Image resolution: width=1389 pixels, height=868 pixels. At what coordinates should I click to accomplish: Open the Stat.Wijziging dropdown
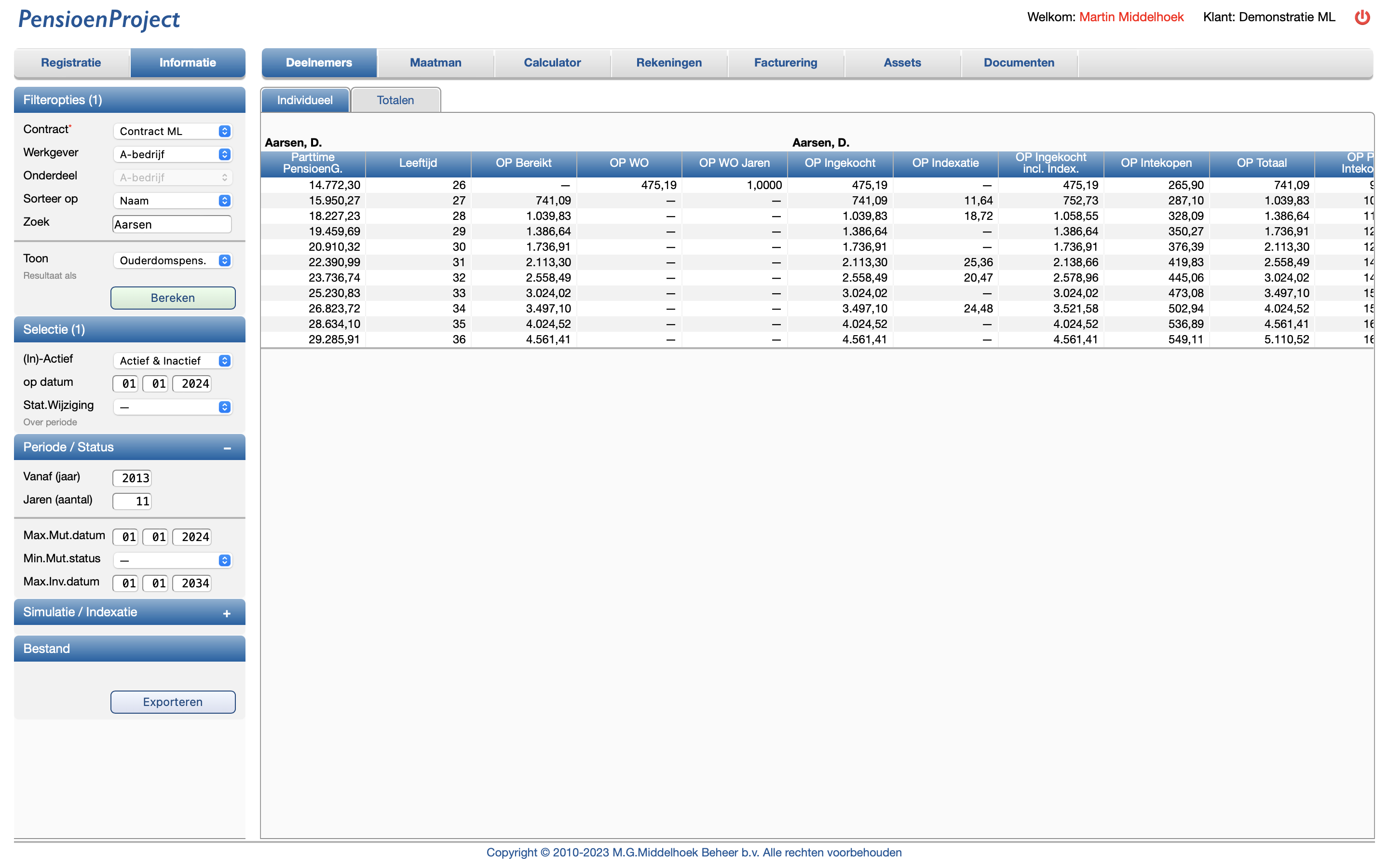pos(173,407)
